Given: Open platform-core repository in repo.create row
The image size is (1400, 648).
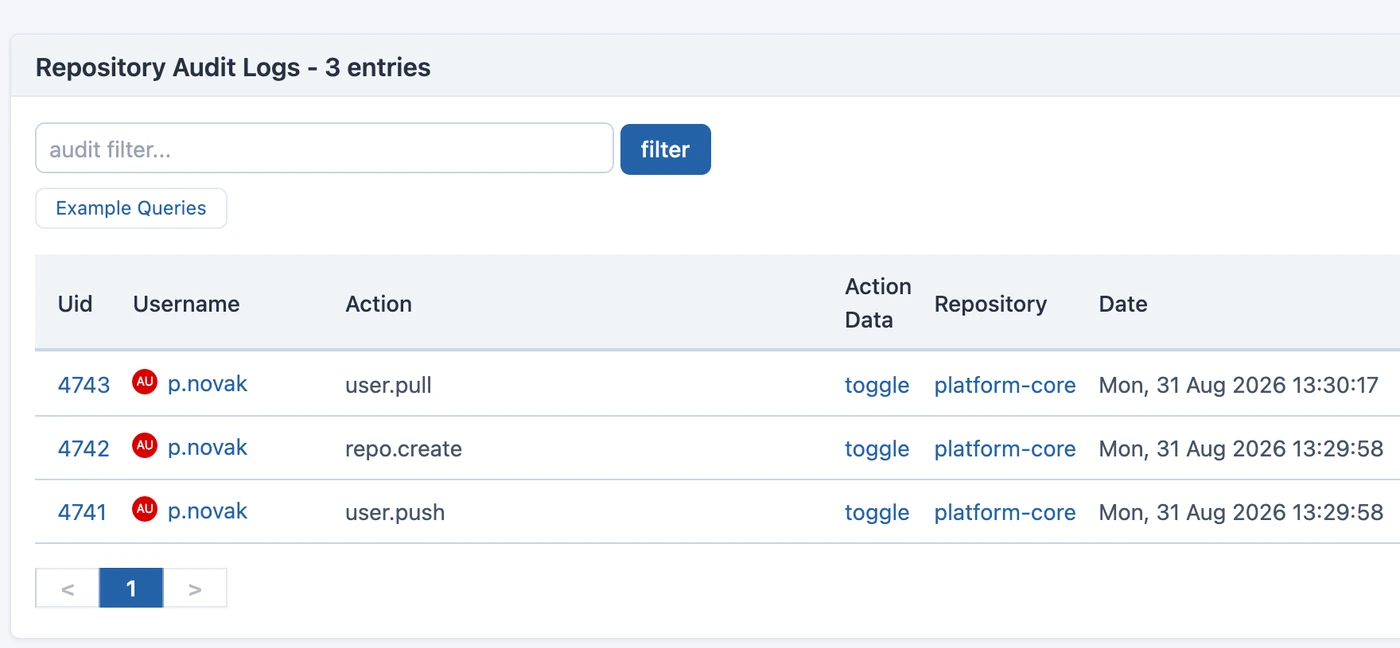Looking at the screenshot, I should click(1005, 449).
